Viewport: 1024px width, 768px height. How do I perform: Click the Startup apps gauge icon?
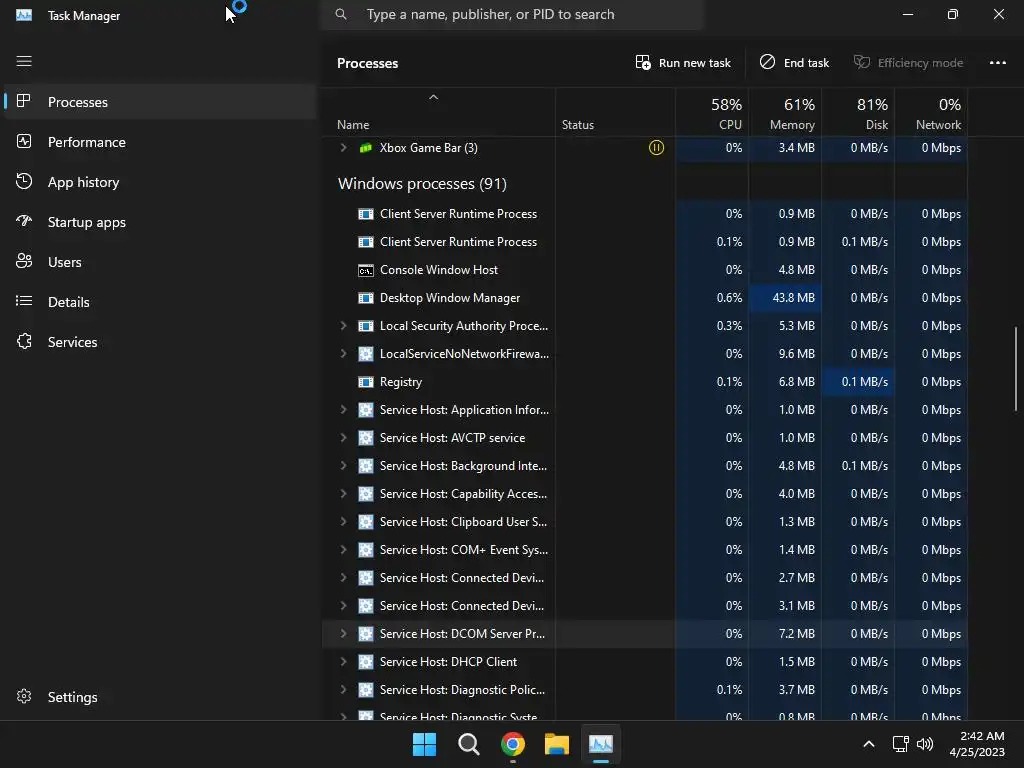tap(24, 221)
